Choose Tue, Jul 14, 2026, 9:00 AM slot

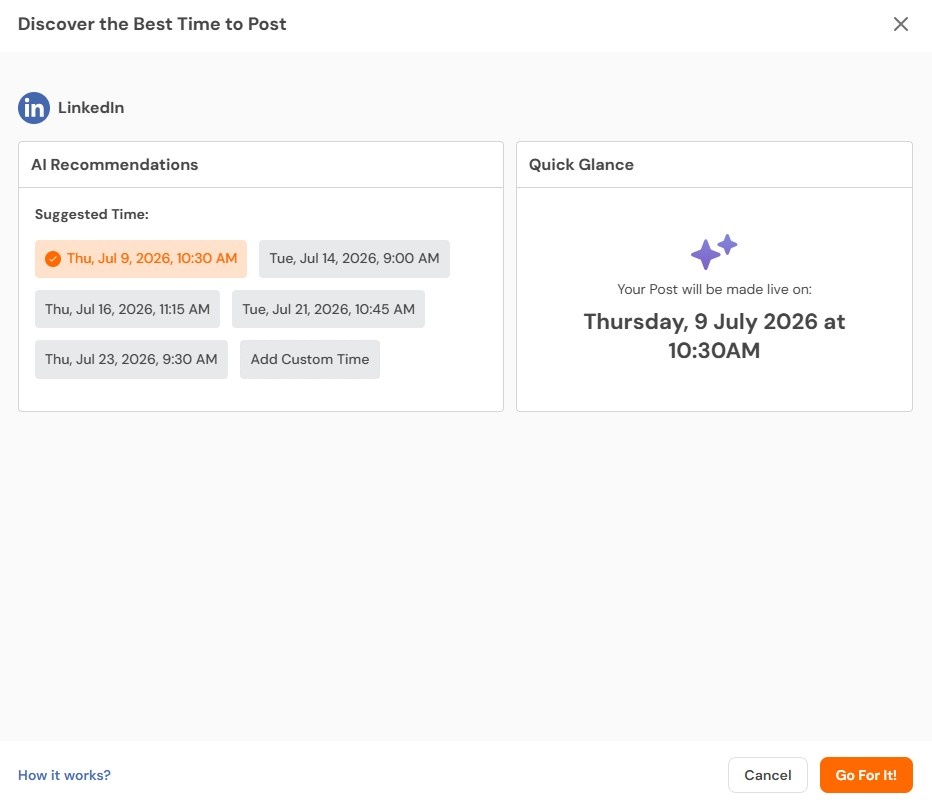coord(354,259)
